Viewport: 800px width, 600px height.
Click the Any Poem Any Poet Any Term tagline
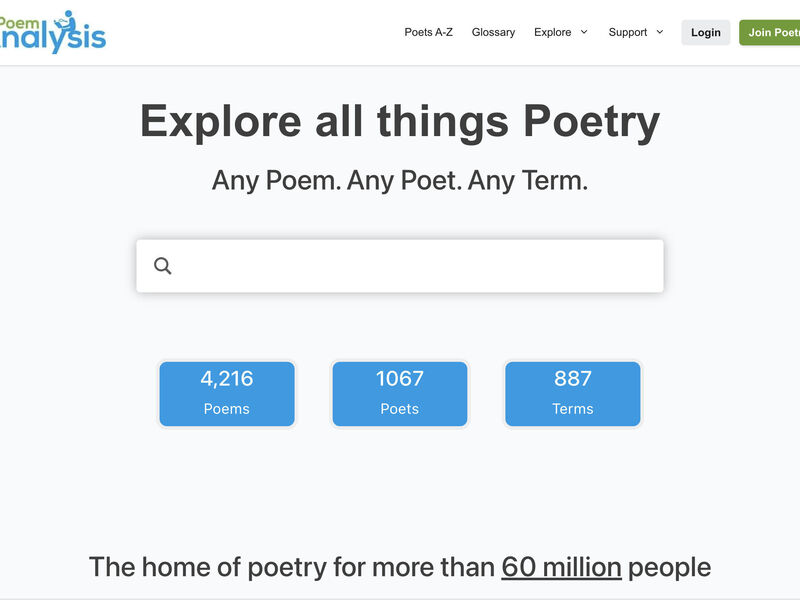click(x=400, y=181)
